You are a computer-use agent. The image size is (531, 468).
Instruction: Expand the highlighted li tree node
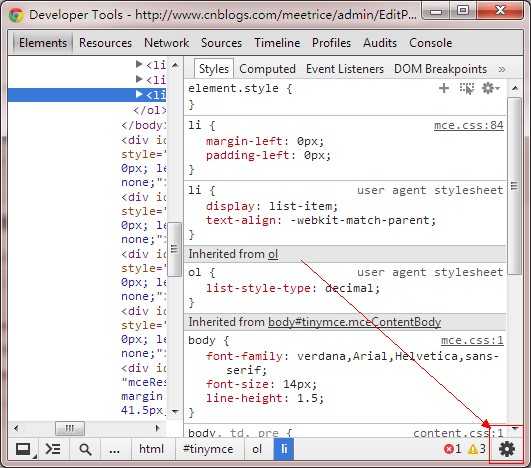[x=139, y=94]
